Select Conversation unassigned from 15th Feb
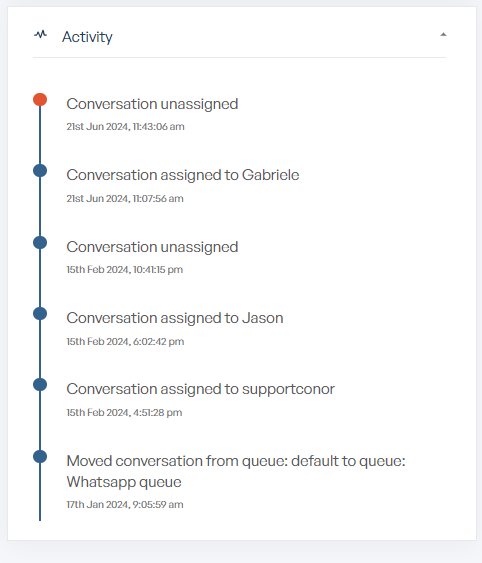 (x=152, y=247)
